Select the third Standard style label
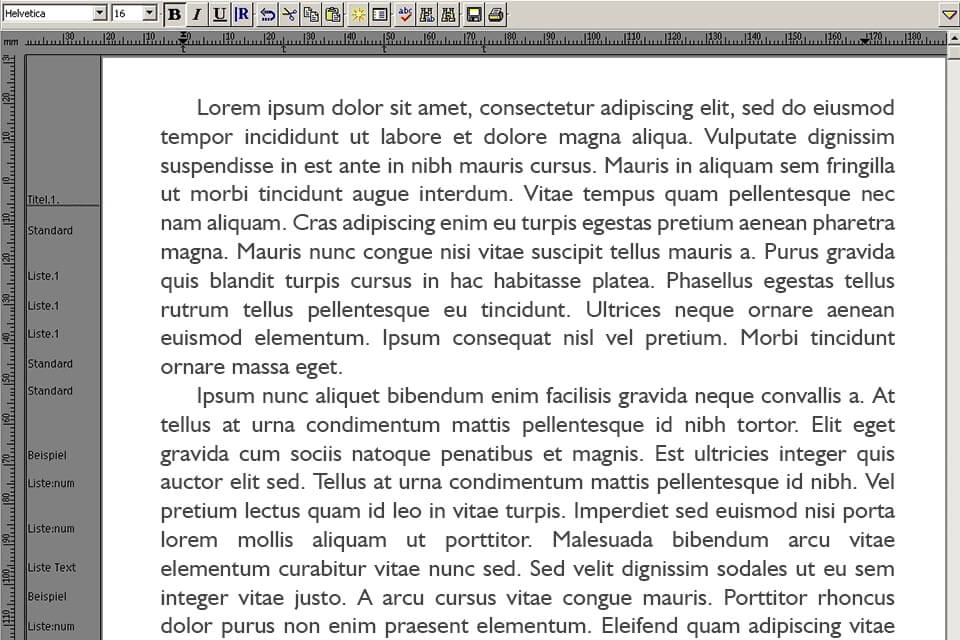Screen dimensions: 960x640 pos(50,391)
